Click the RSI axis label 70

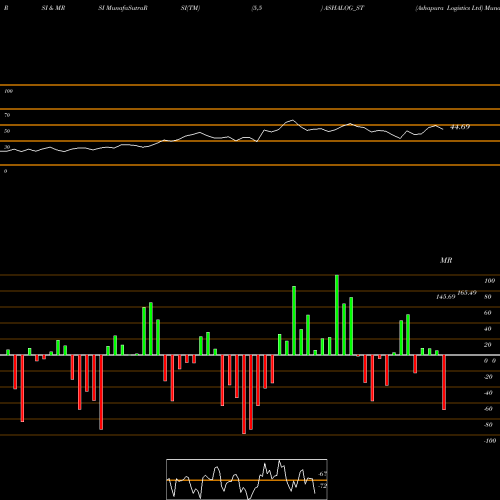[7, 115]
